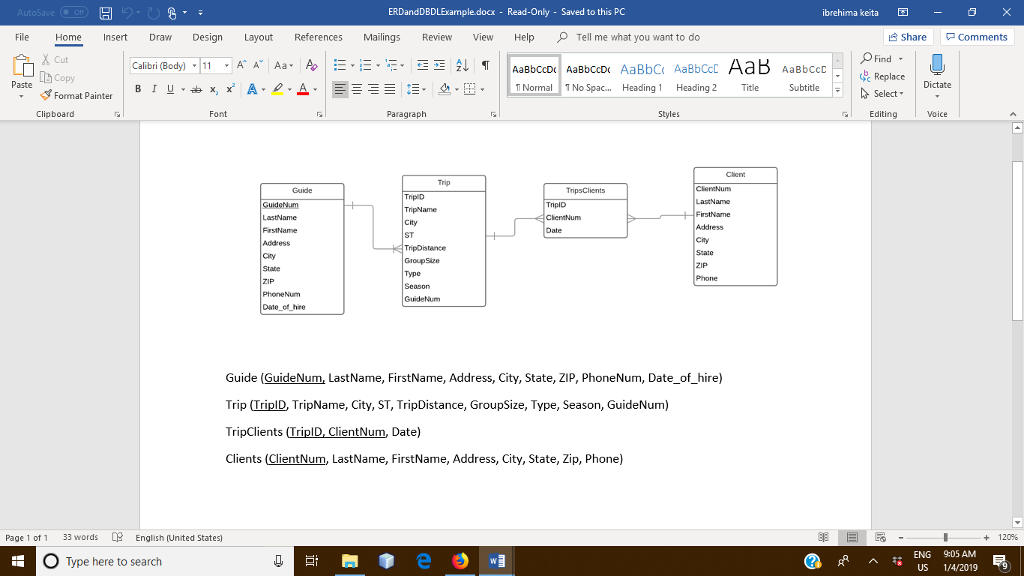Click the Word icon on the taskbar
The width and height of the screenshot is (1024, 576).
pyautogui.click(x=497, y=561)
